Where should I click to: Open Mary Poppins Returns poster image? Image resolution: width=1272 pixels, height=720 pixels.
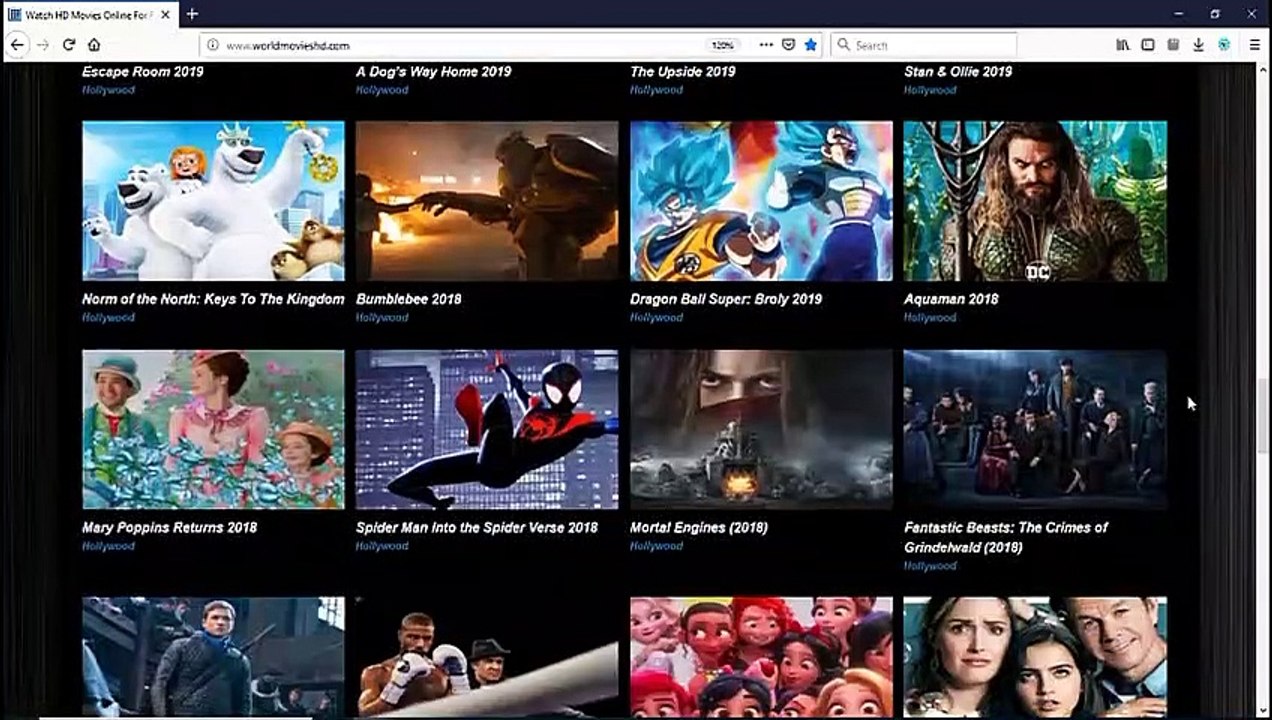(213, 429)
